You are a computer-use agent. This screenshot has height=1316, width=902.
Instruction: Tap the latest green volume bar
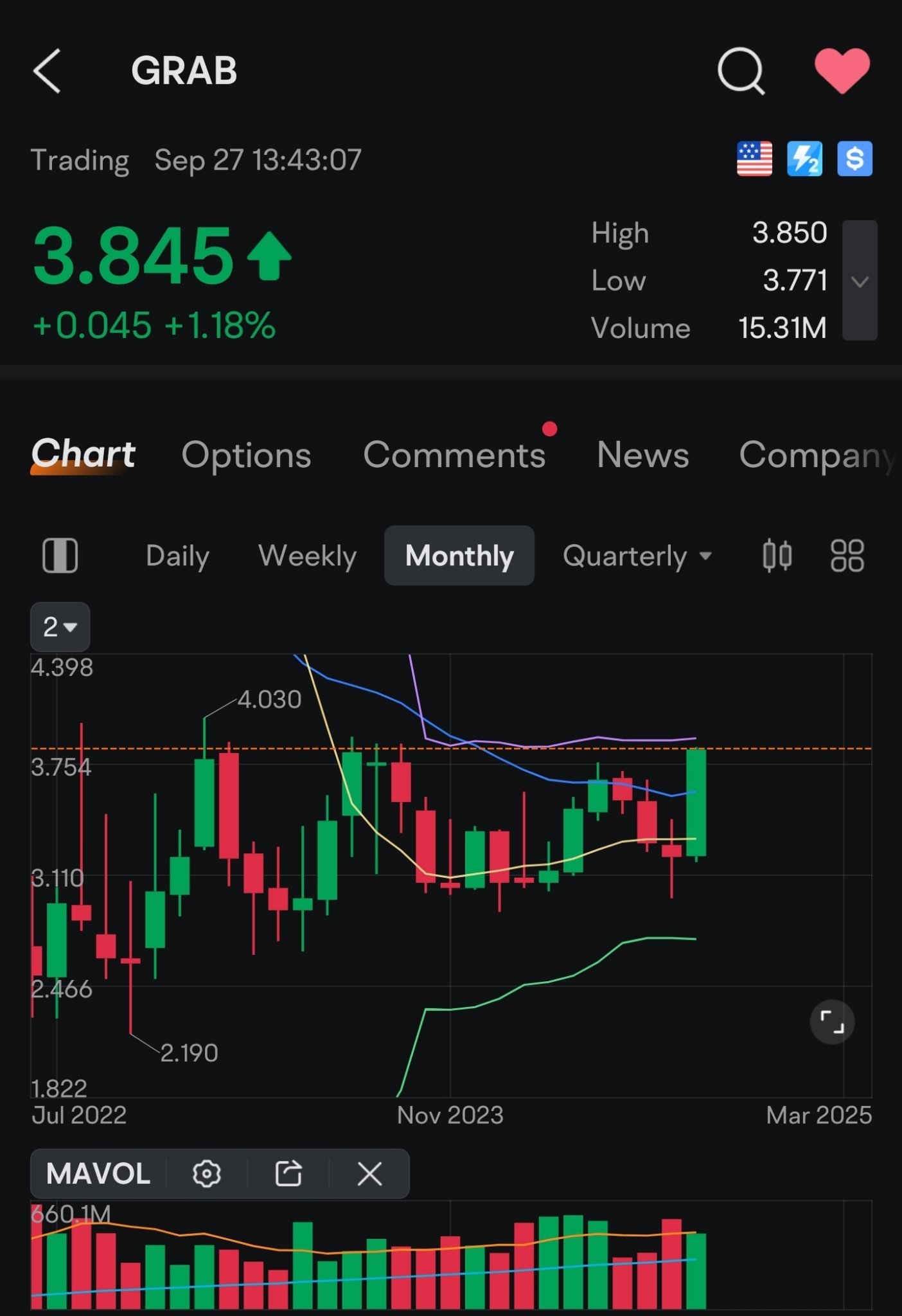[x=696, y=1271]
